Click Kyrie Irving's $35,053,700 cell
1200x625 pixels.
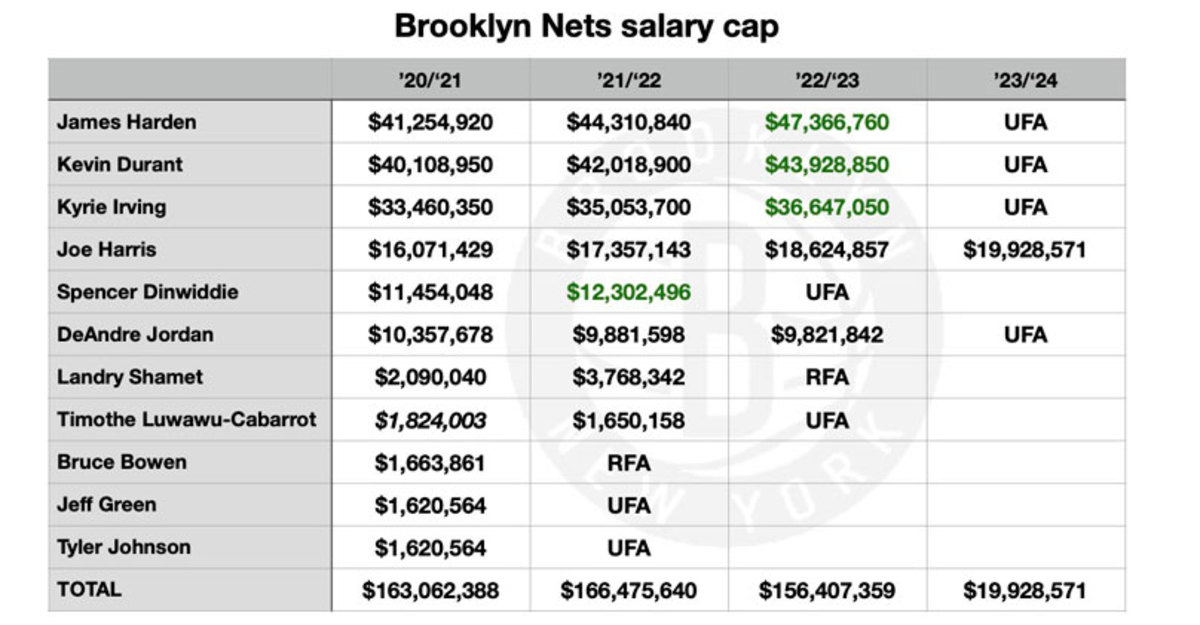[x=628, y=207]
